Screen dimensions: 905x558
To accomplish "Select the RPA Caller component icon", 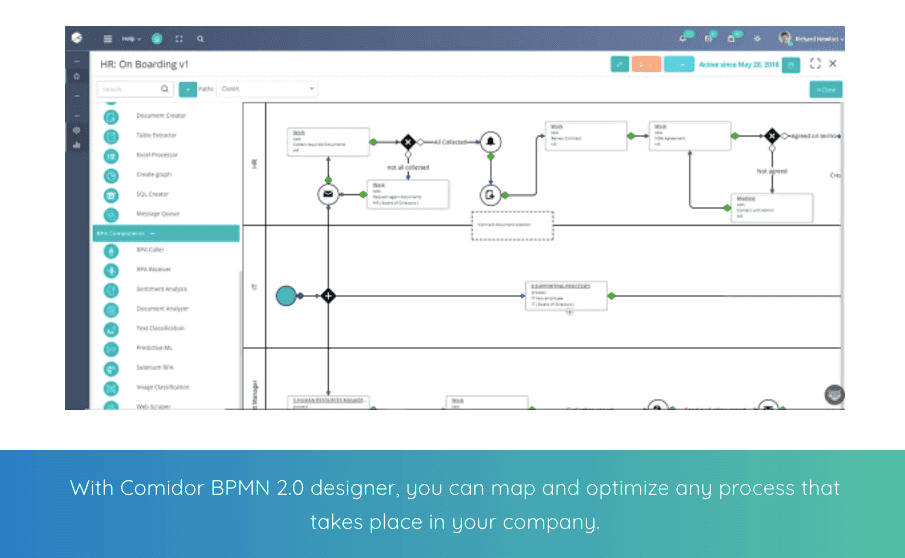I will 111,250.
